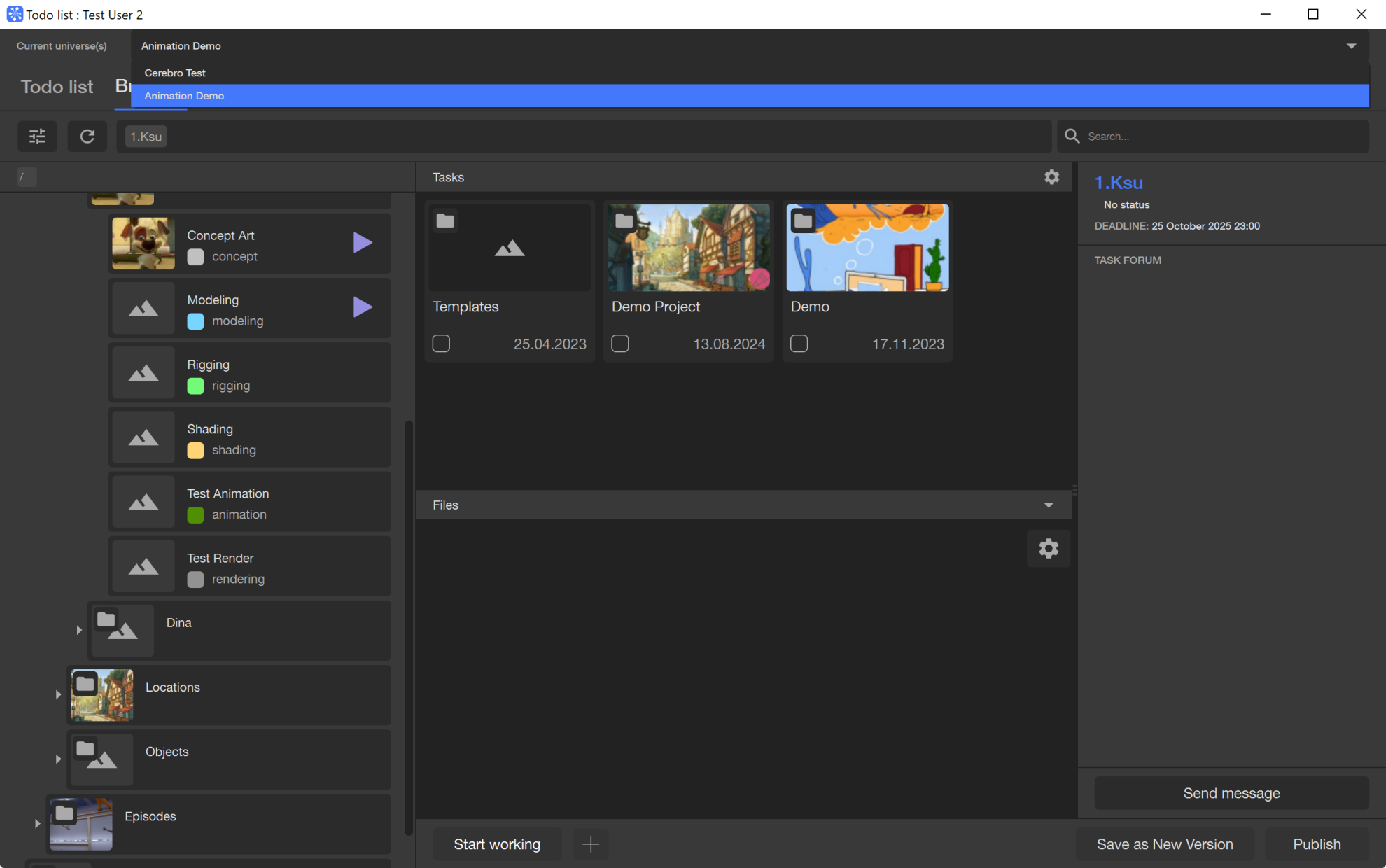Check the checkbox on the Demo task
Image resolution: width=1386 pixels, height=868 pixels.
click(x=799, y=344)
